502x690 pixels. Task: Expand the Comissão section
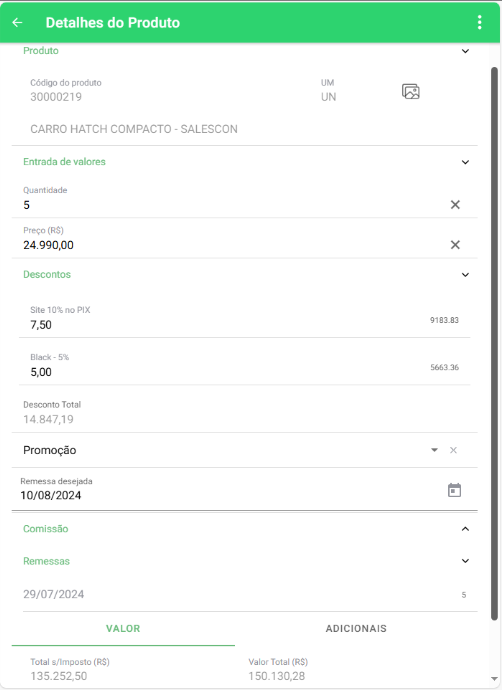(465, 529)
